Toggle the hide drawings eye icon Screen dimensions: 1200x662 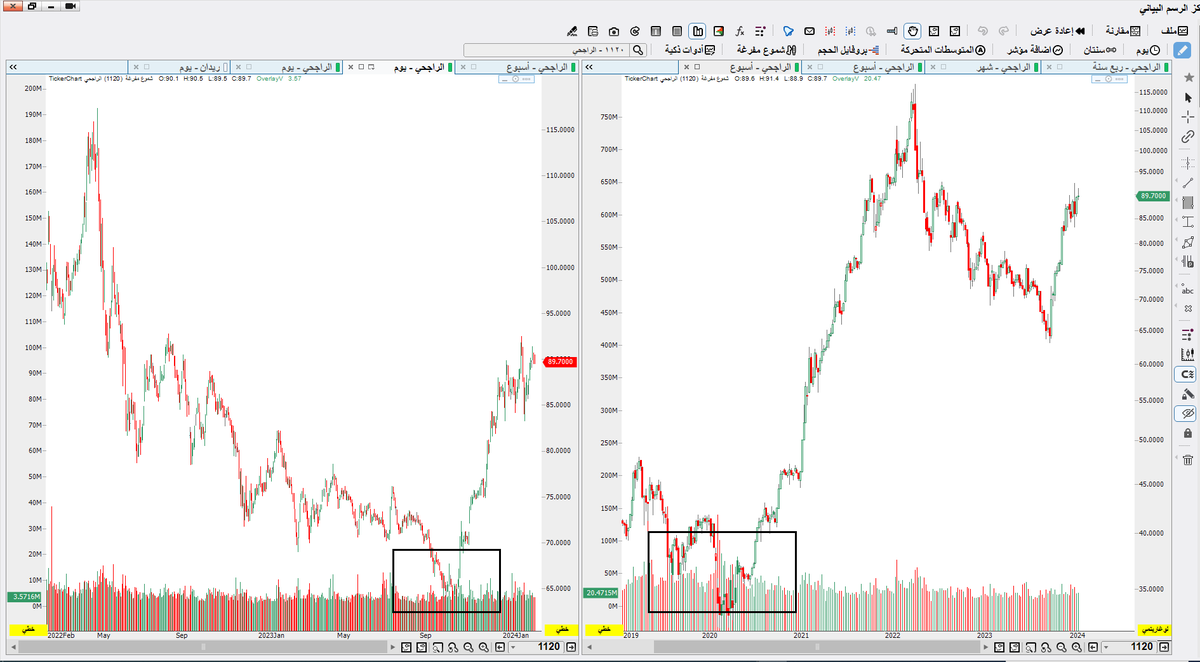click(x=1185, y=414)
